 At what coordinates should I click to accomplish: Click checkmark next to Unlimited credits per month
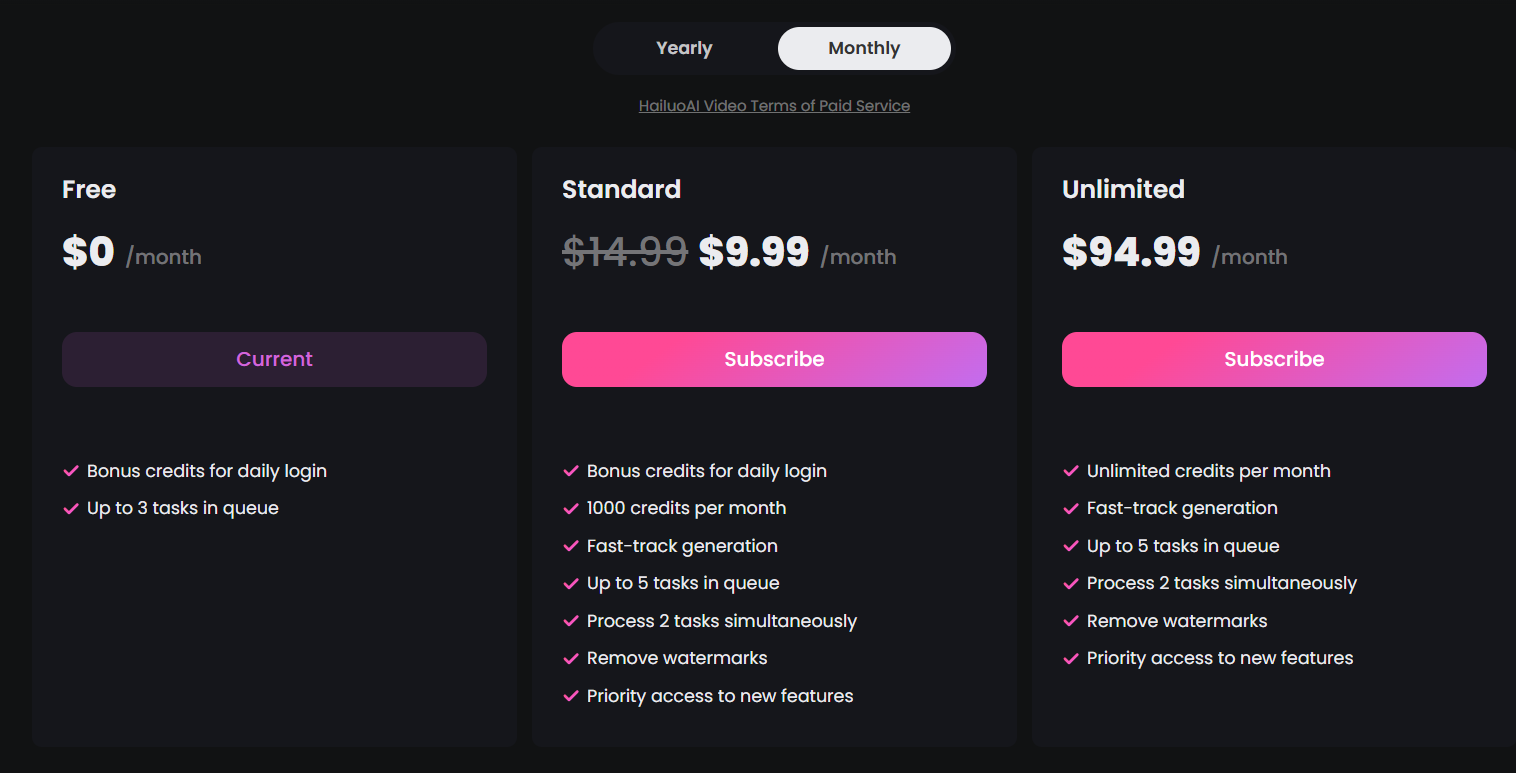coord(1071,471)
